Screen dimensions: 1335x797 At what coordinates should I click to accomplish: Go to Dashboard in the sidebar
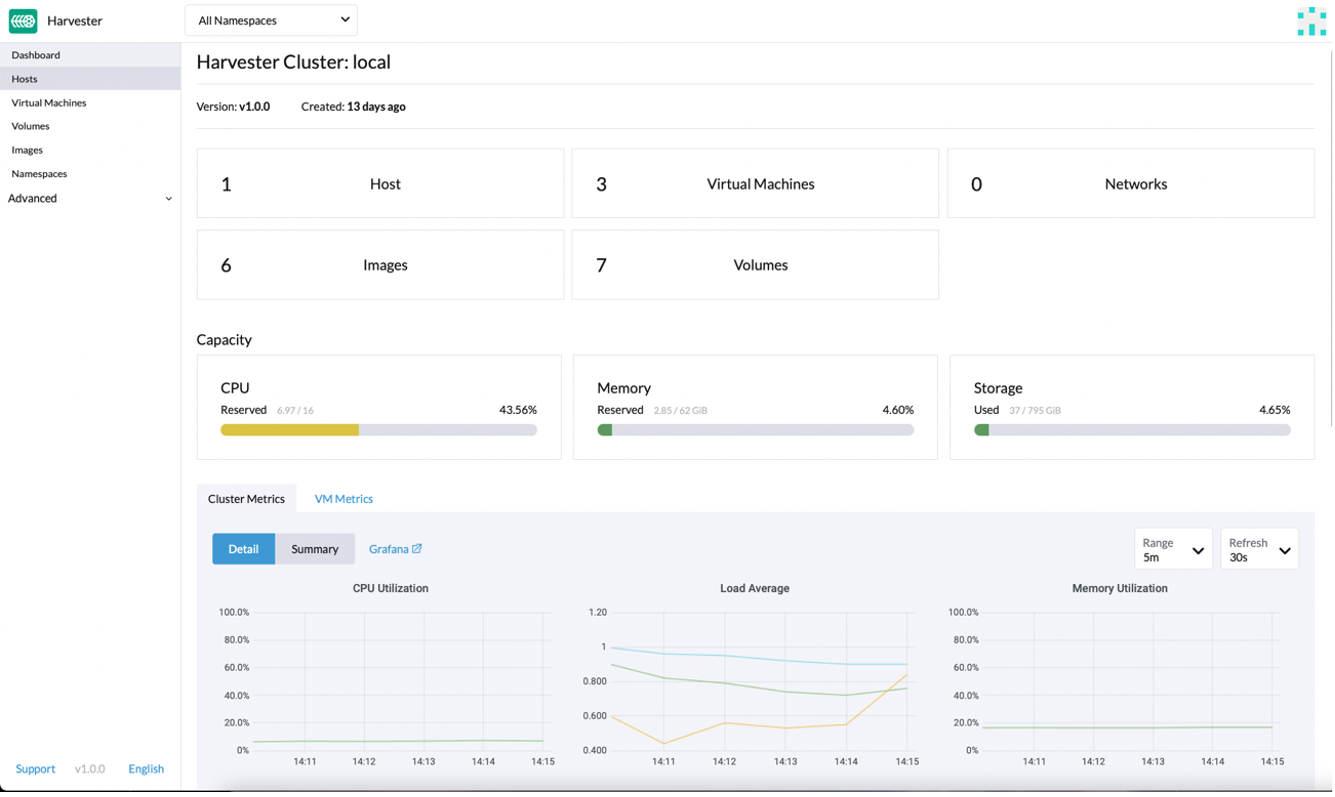tap(36, 55)
